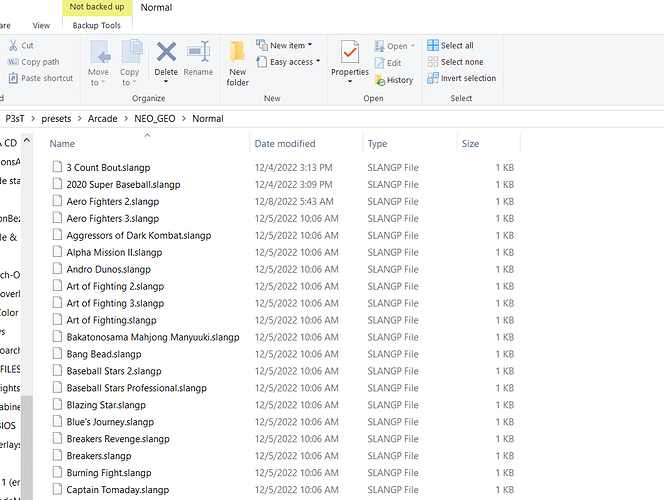The height and width of the screenshot is (500, 664).
Task: Expand the Copy to dropdown arrow
Action: 134,82
